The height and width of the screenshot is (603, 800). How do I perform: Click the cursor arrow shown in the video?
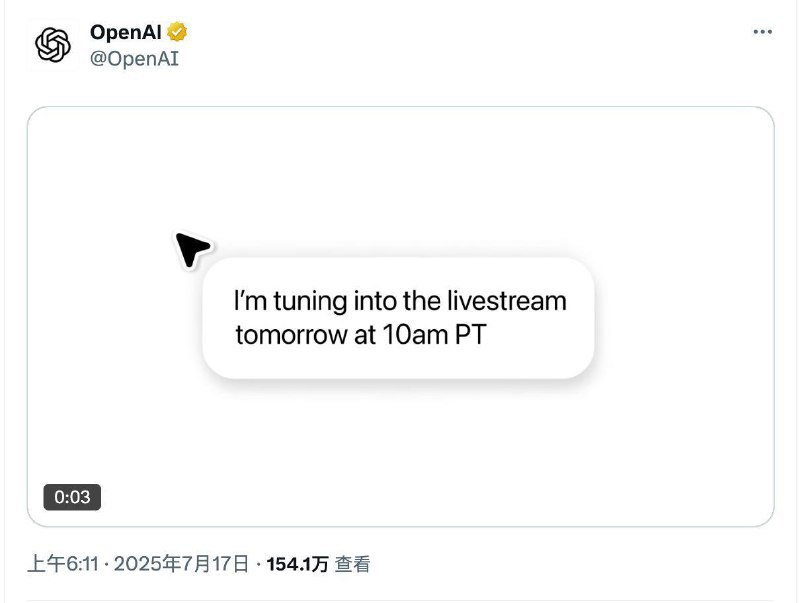193,245
